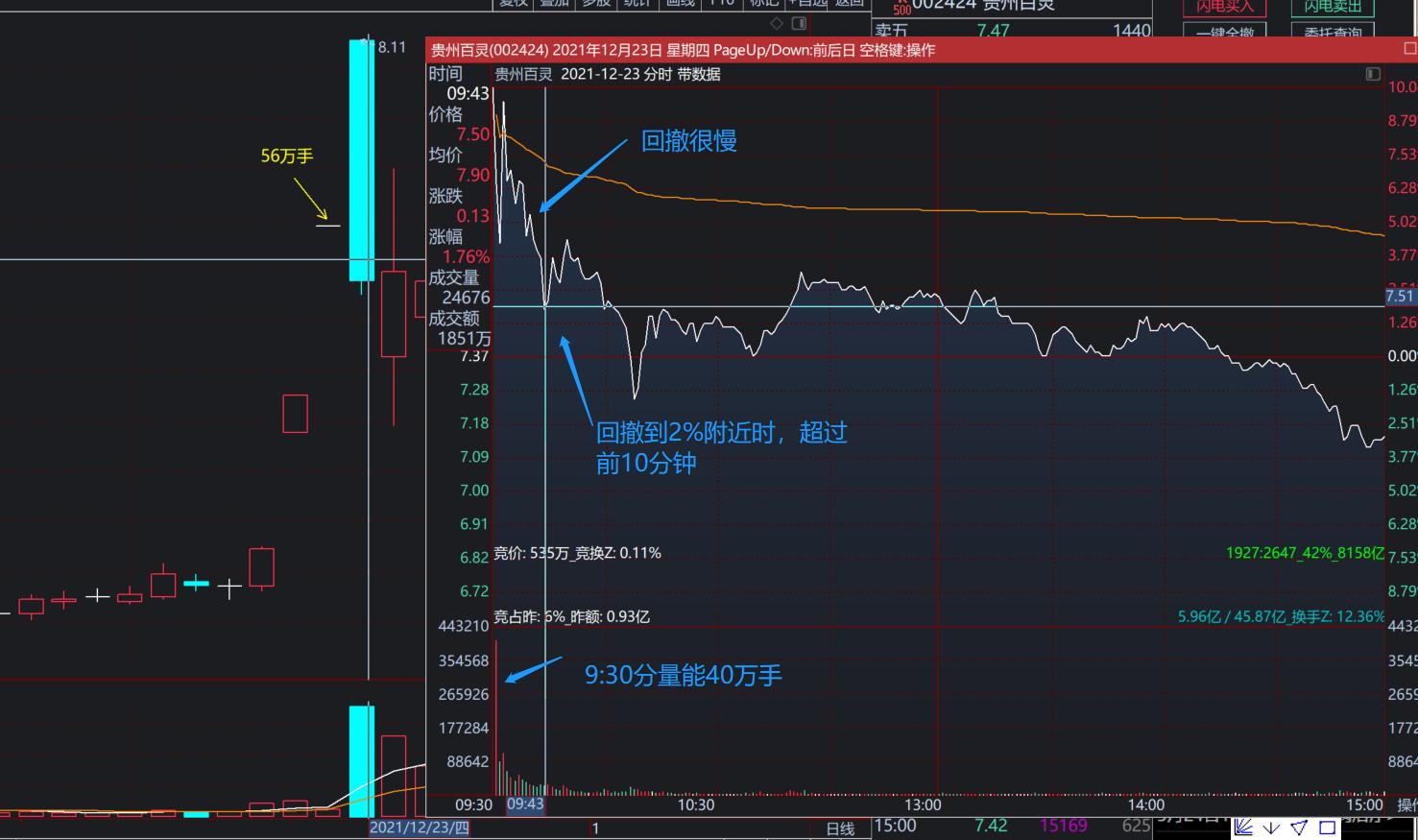Click the 成交量 value 24676
Screen dimensions: 1418x840
pyautogui.click(x=466, y=298)
